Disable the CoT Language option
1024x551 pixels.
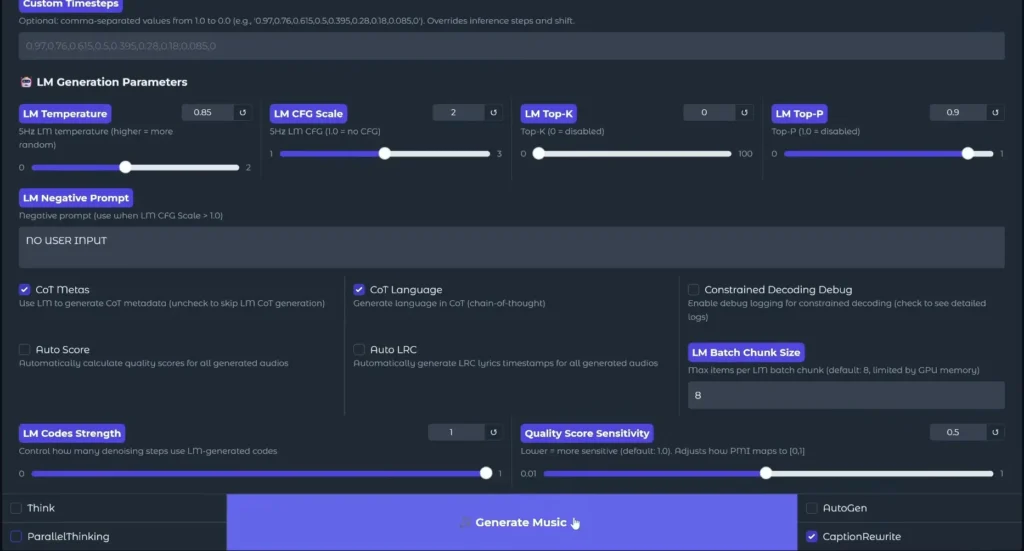point(359,290)
